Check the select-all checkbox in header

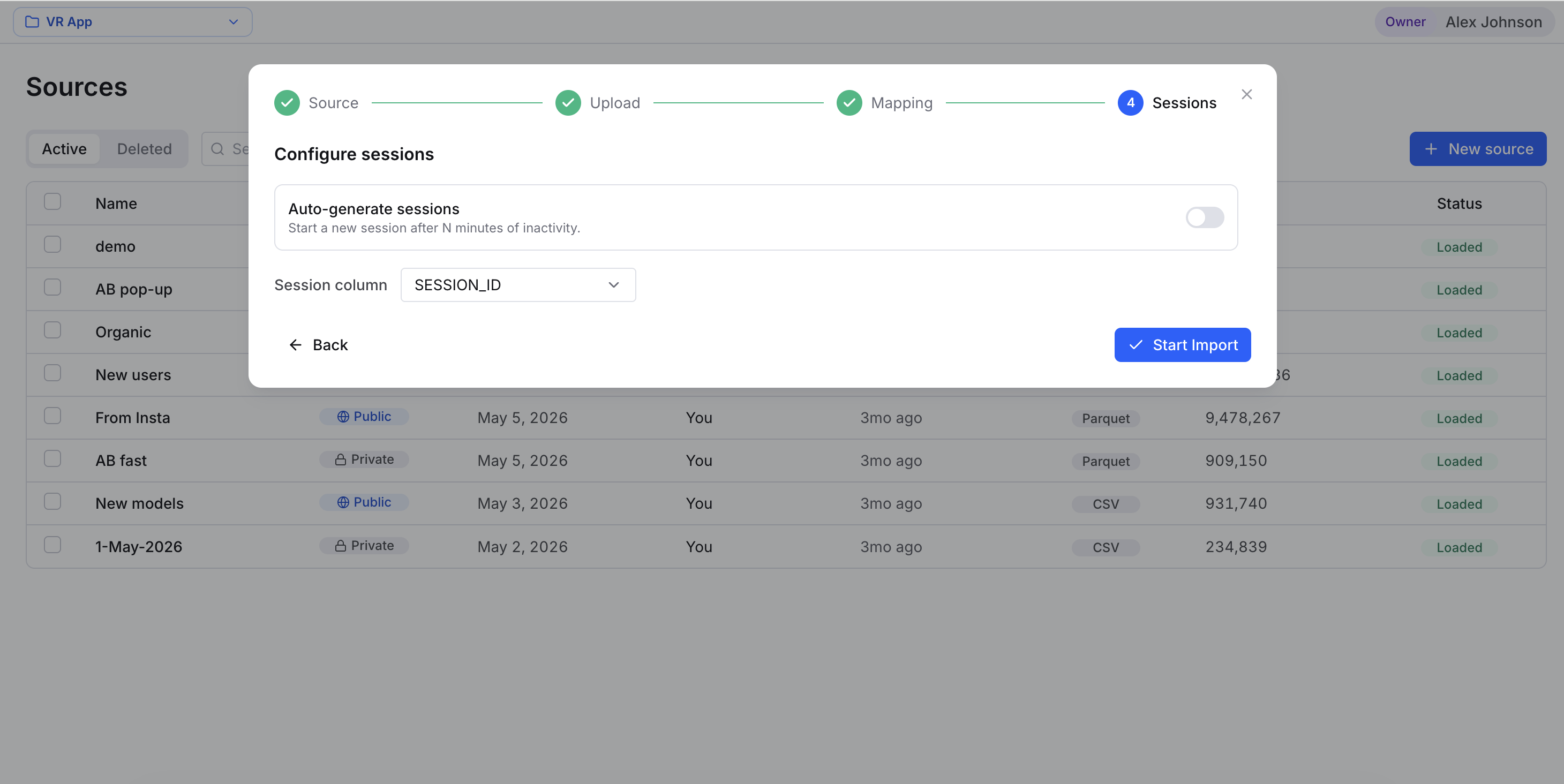(53, 201)
